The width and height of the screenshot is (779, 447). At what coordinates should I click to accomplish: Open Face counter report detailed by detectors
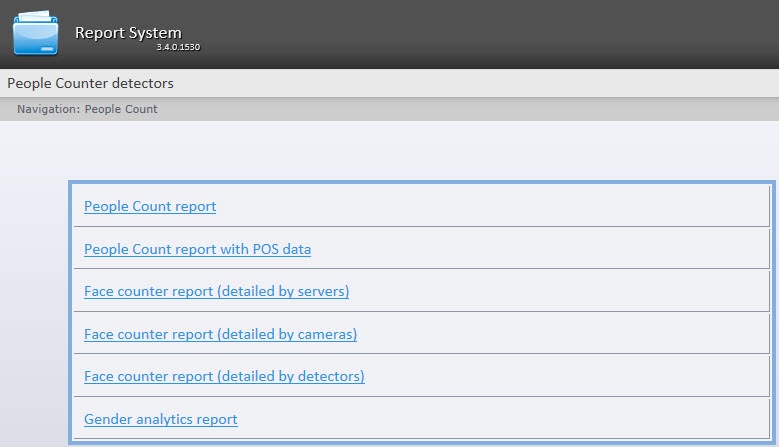pos(224,376)
